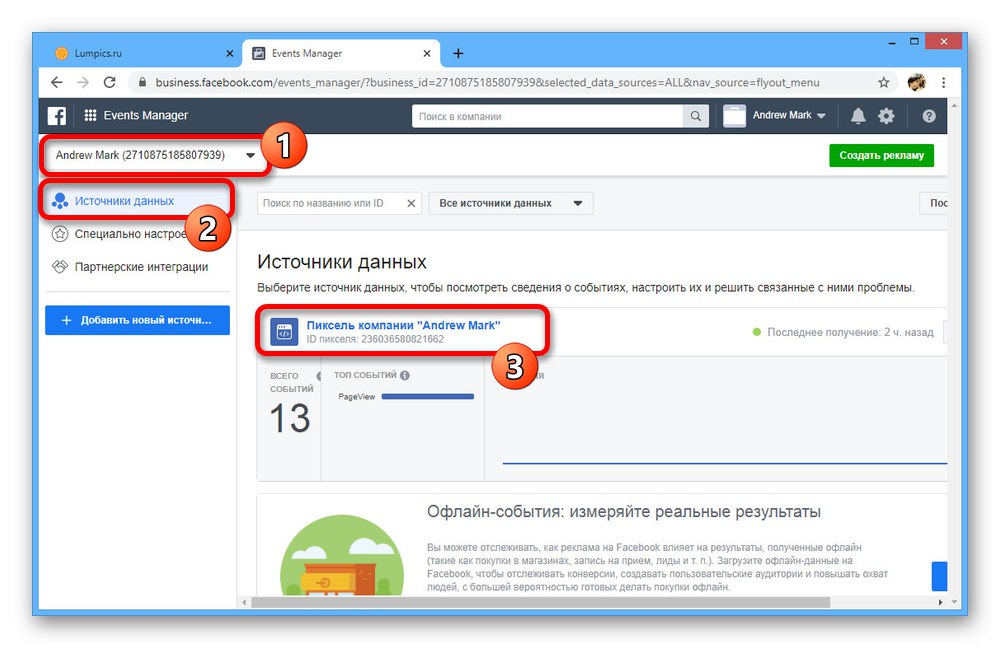1000x648 pixels.
Task: Click Последнее получение status text
Action: (x=849, y=332)
